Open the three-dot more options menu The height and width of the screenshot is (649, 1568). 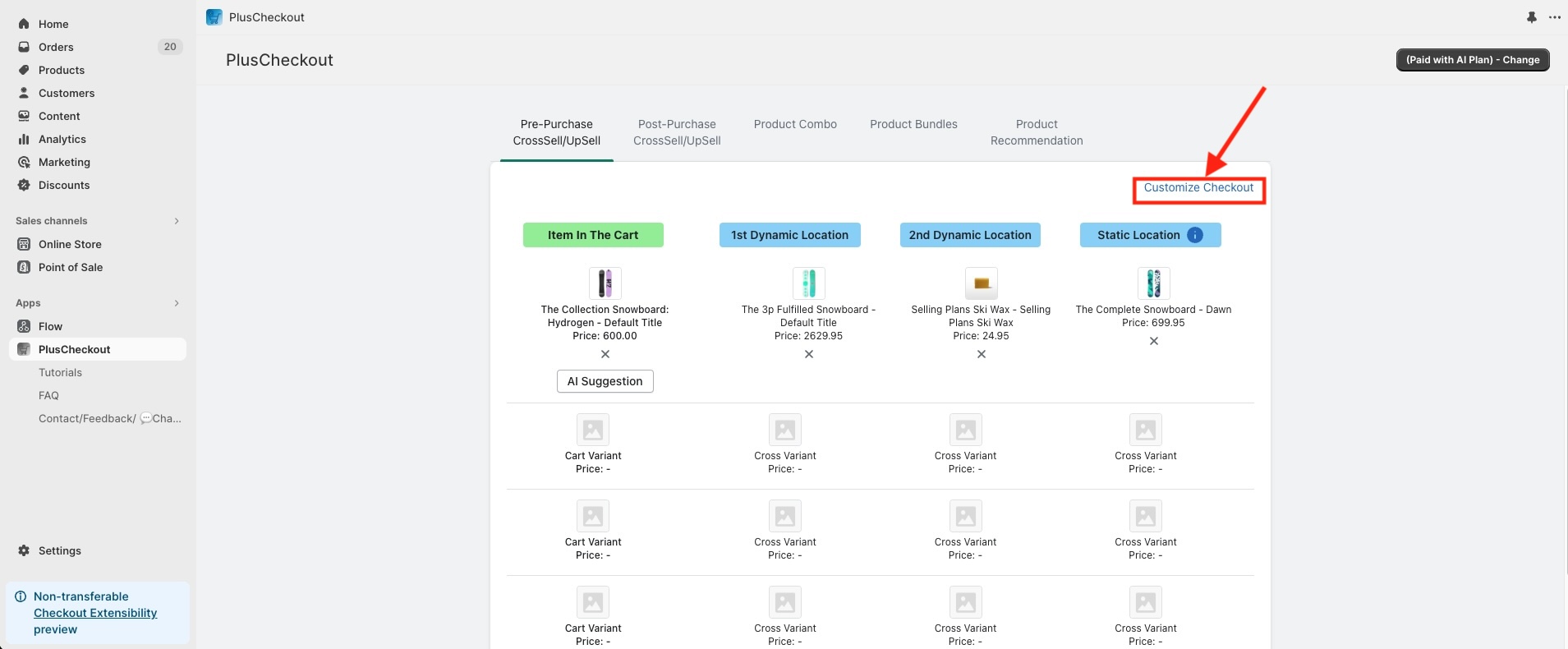click(x=1554, y=17)
